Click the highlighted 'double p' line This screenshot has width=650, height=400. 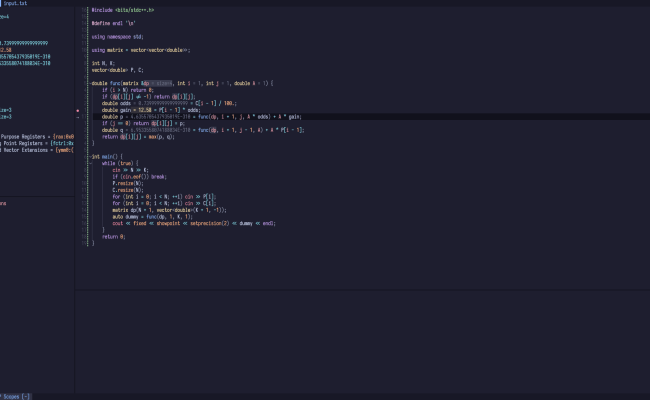coord(202,117)
